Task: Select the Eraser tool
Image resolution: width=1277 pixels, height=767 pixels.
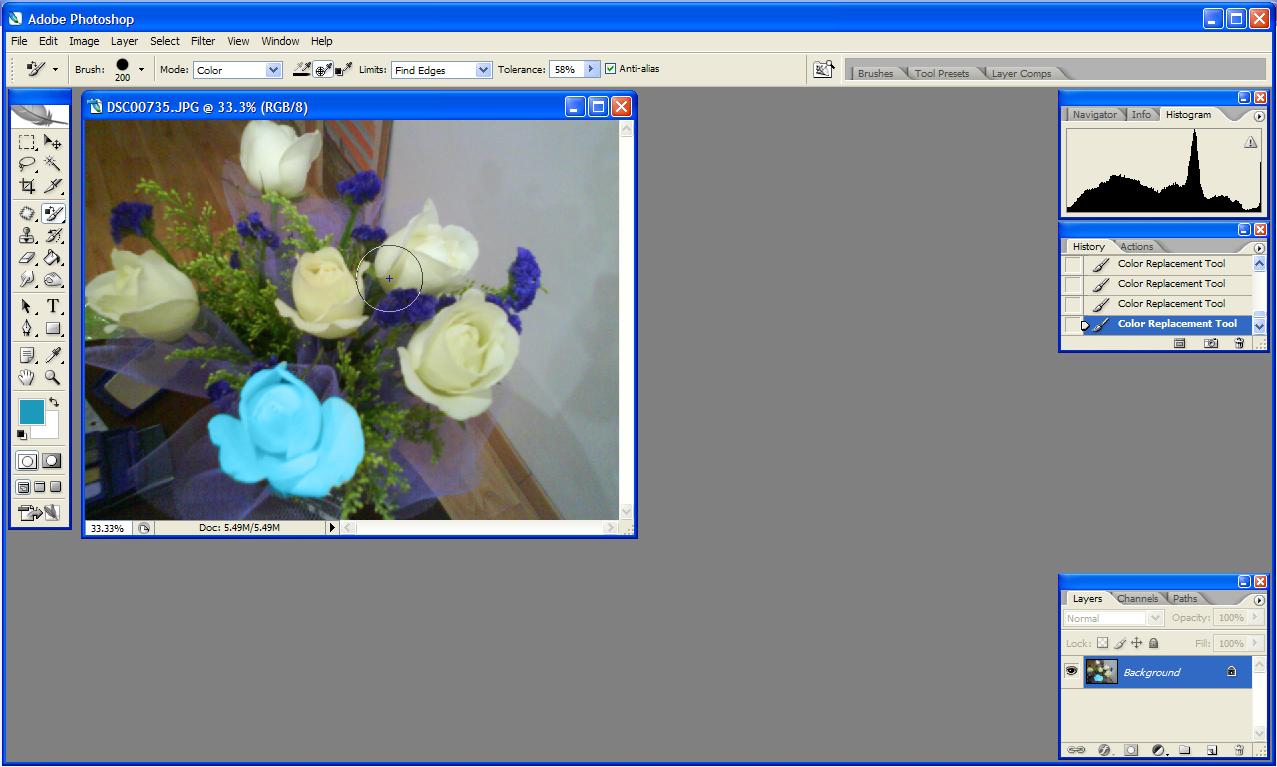Action: click(27, 258)
